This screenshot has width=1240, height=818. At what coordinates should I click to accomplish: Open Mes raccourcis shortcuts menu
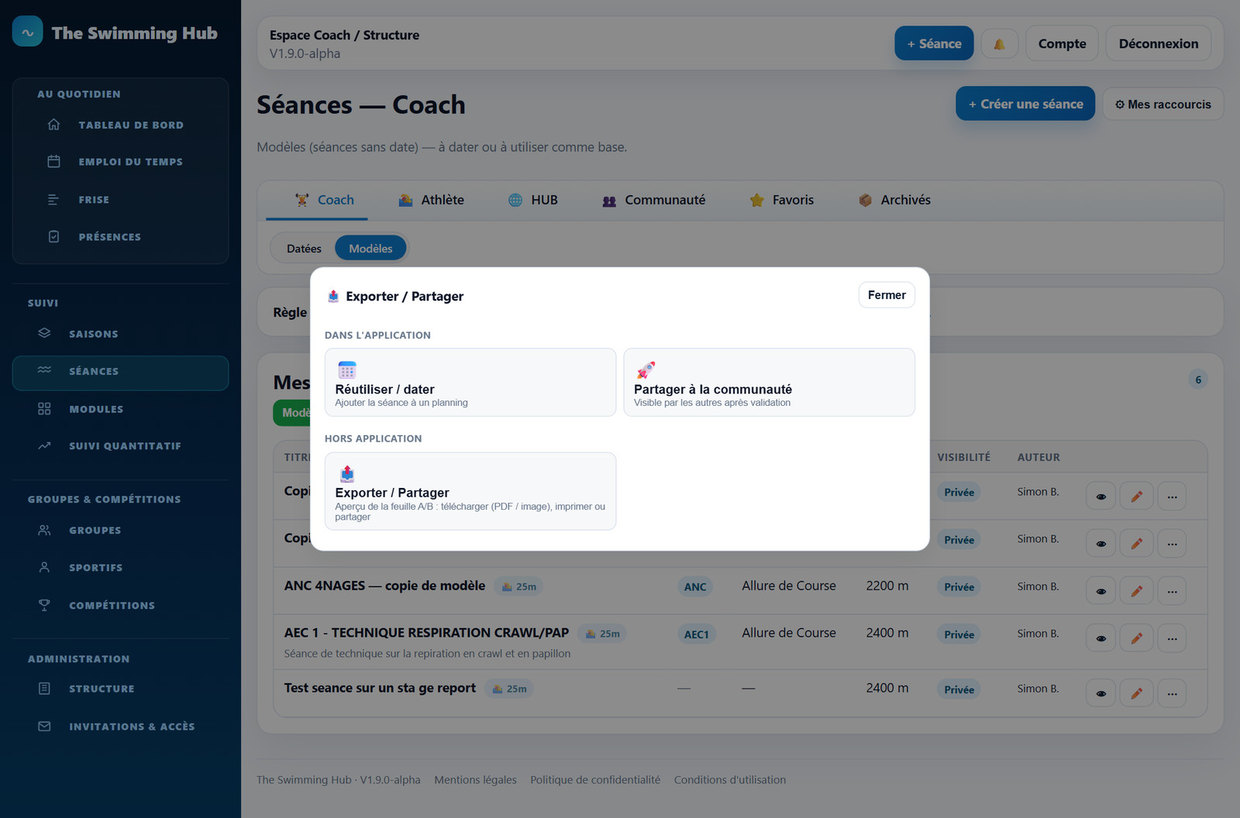coord(1163,104)
